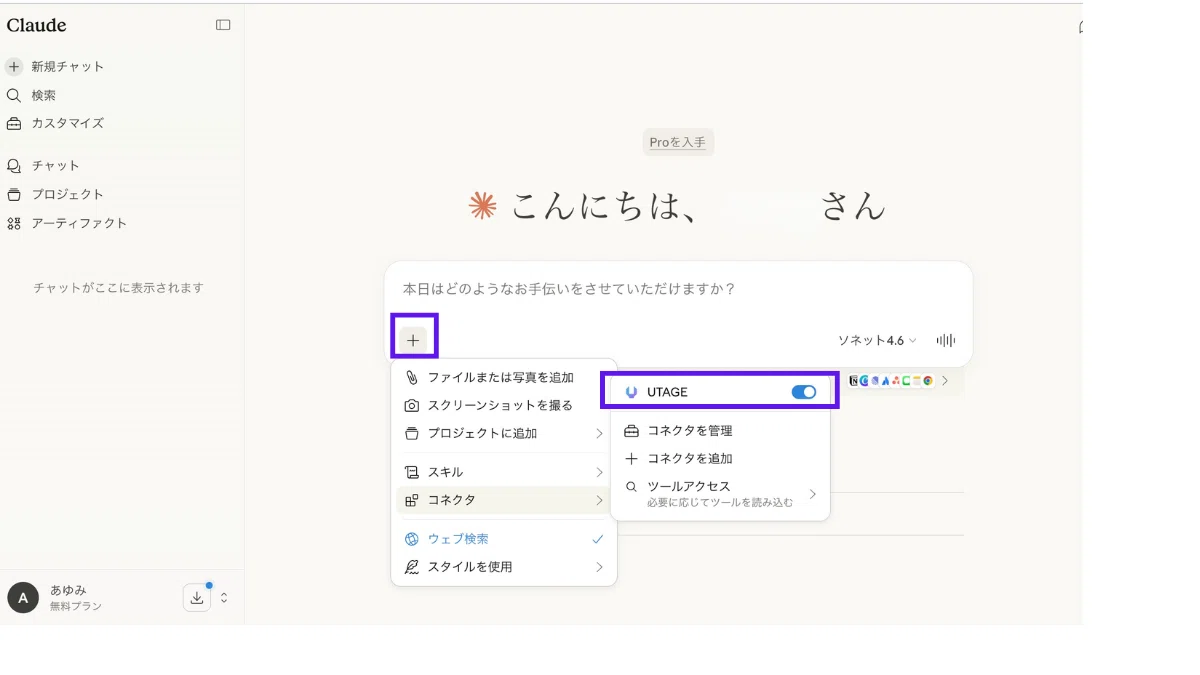Screen dimensions: 1200x675
Task: Click the plus icon beside 新規チャット
Action: pos(14,67)
